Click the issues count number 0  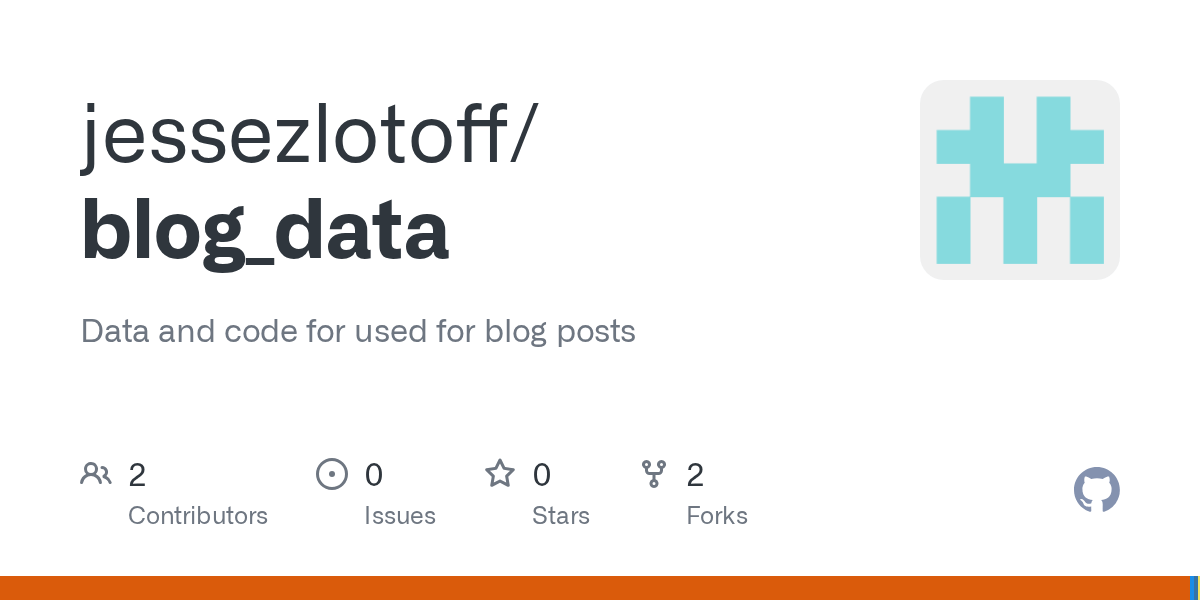click(x=374, y=474)
